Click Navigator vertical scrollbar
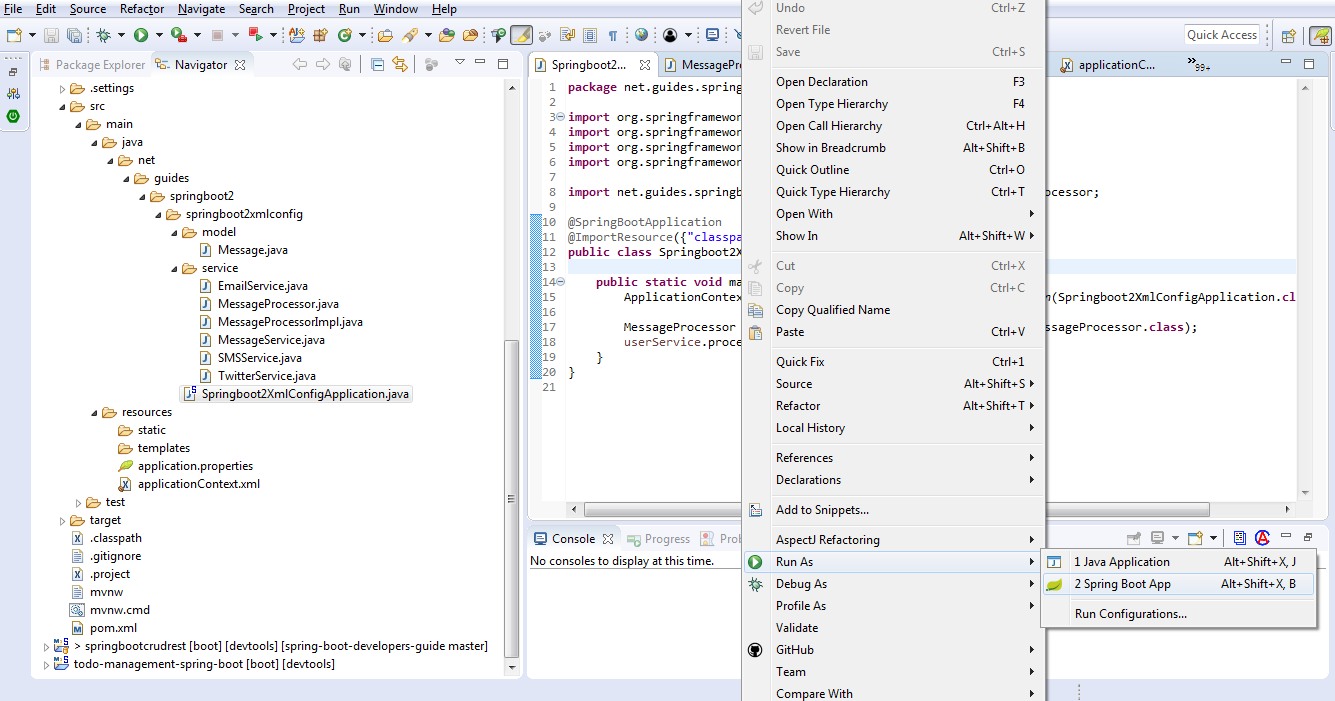Viewport: 1335px width, 701px height. click(x=512, y=500)
